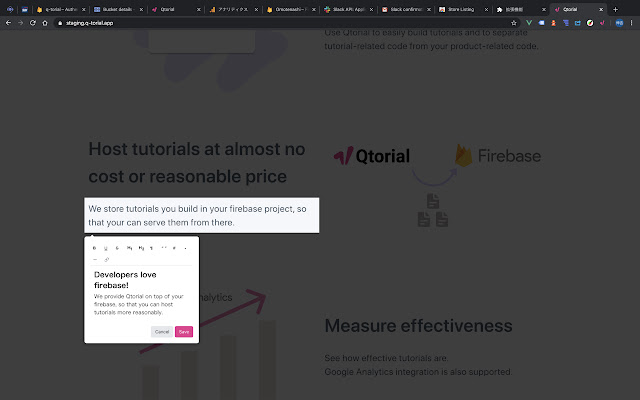Image resolution: width=640 pixels, height=400 pixels.
Task: Switch to the アナリティクス tab
Action: click(x=233, y=9)
